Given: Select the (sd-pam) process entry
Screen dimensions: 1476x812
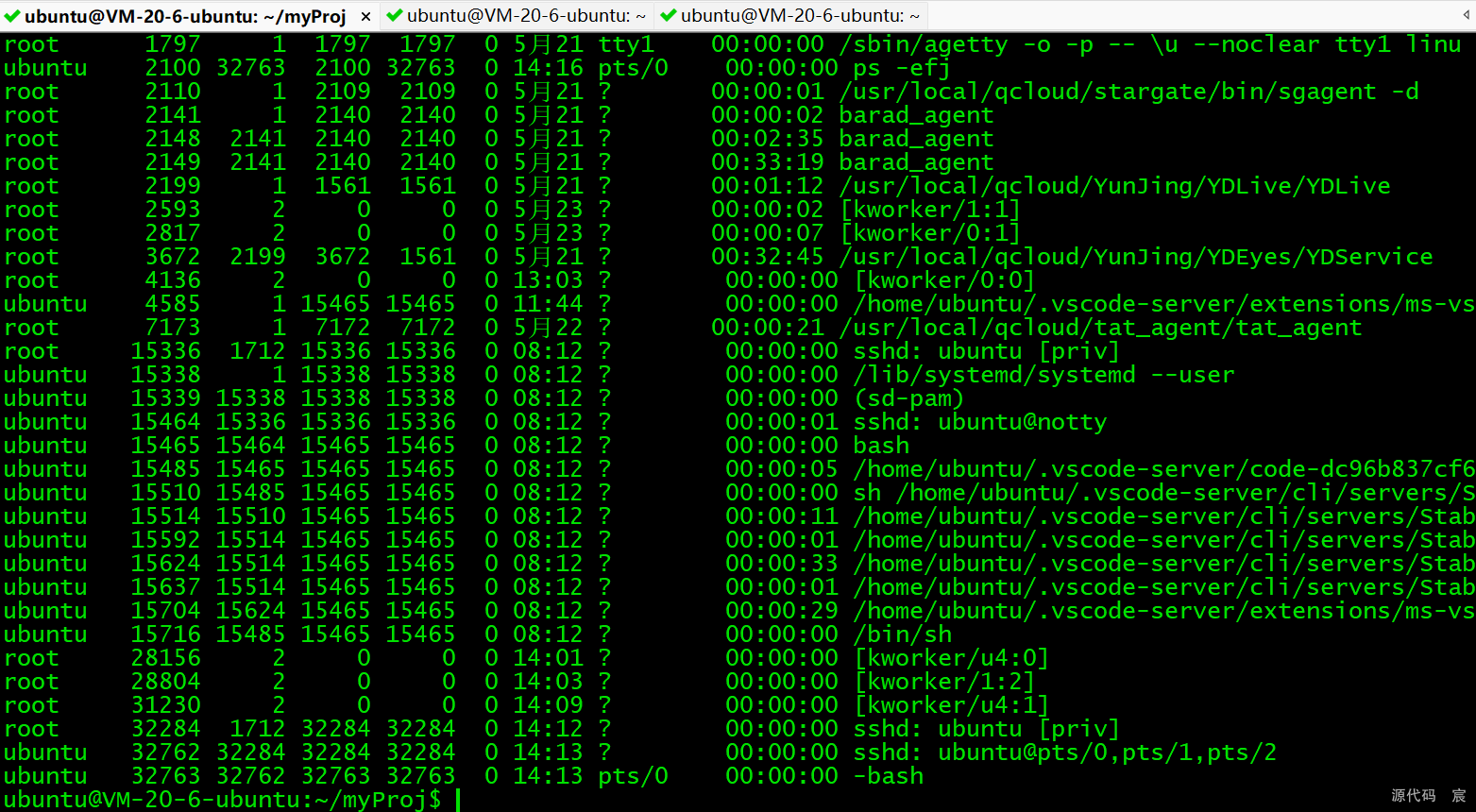Looking at the screenshot, I should pos(908,398).
